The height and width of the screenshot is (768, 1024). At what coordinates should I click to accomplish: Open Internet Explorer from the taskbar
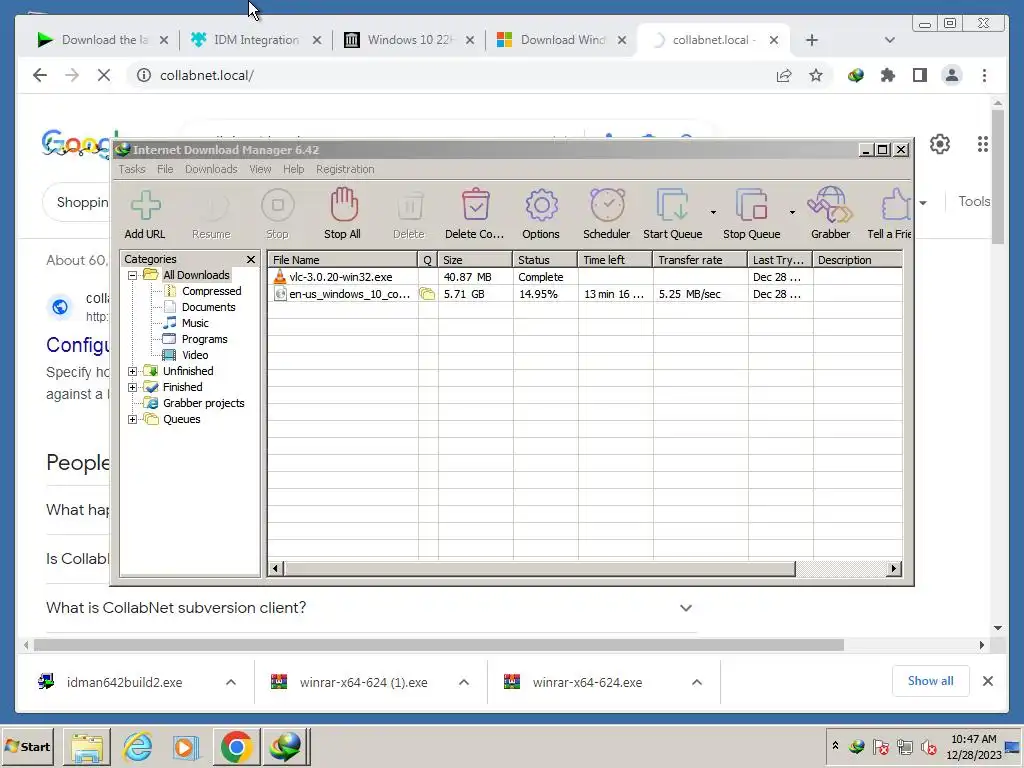(x=137, y=746)
